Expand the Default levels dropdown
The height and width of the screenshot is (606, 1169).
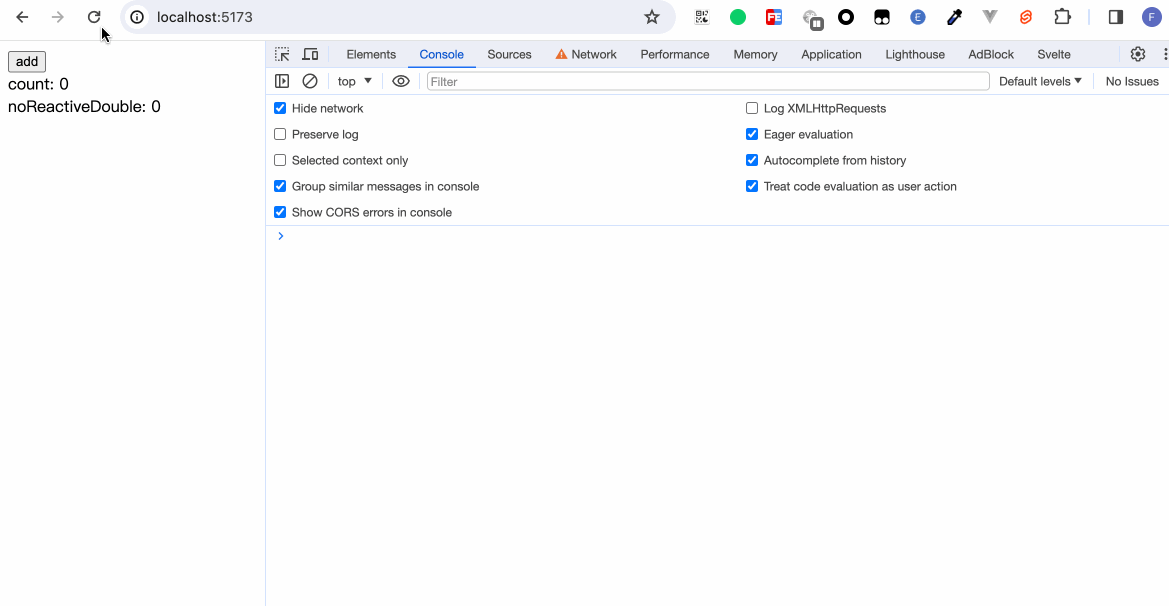click(1040, 81)
